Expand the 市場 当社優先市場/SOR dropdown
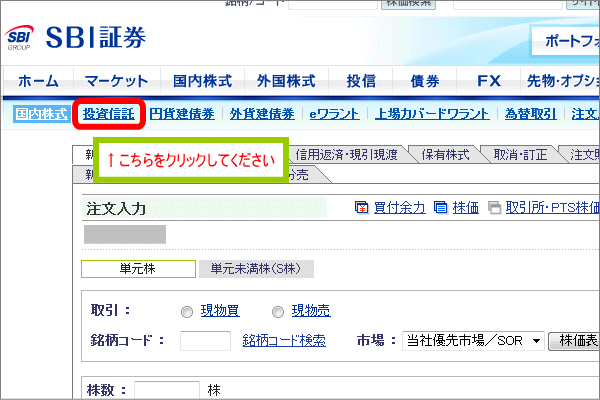Viewport: 600px width, 400px height. [473, 341]
